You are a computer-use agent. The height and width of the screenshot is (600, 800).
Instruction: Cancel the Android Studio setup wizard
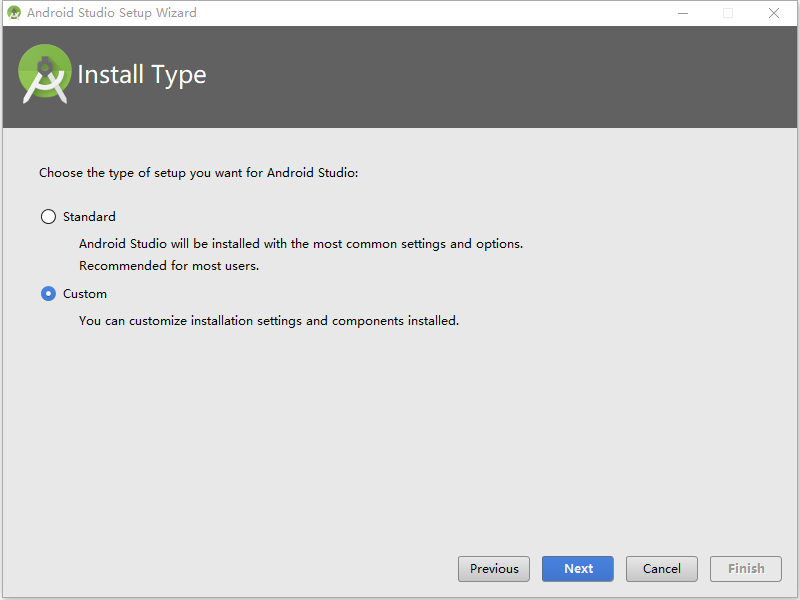coord(661,568)
